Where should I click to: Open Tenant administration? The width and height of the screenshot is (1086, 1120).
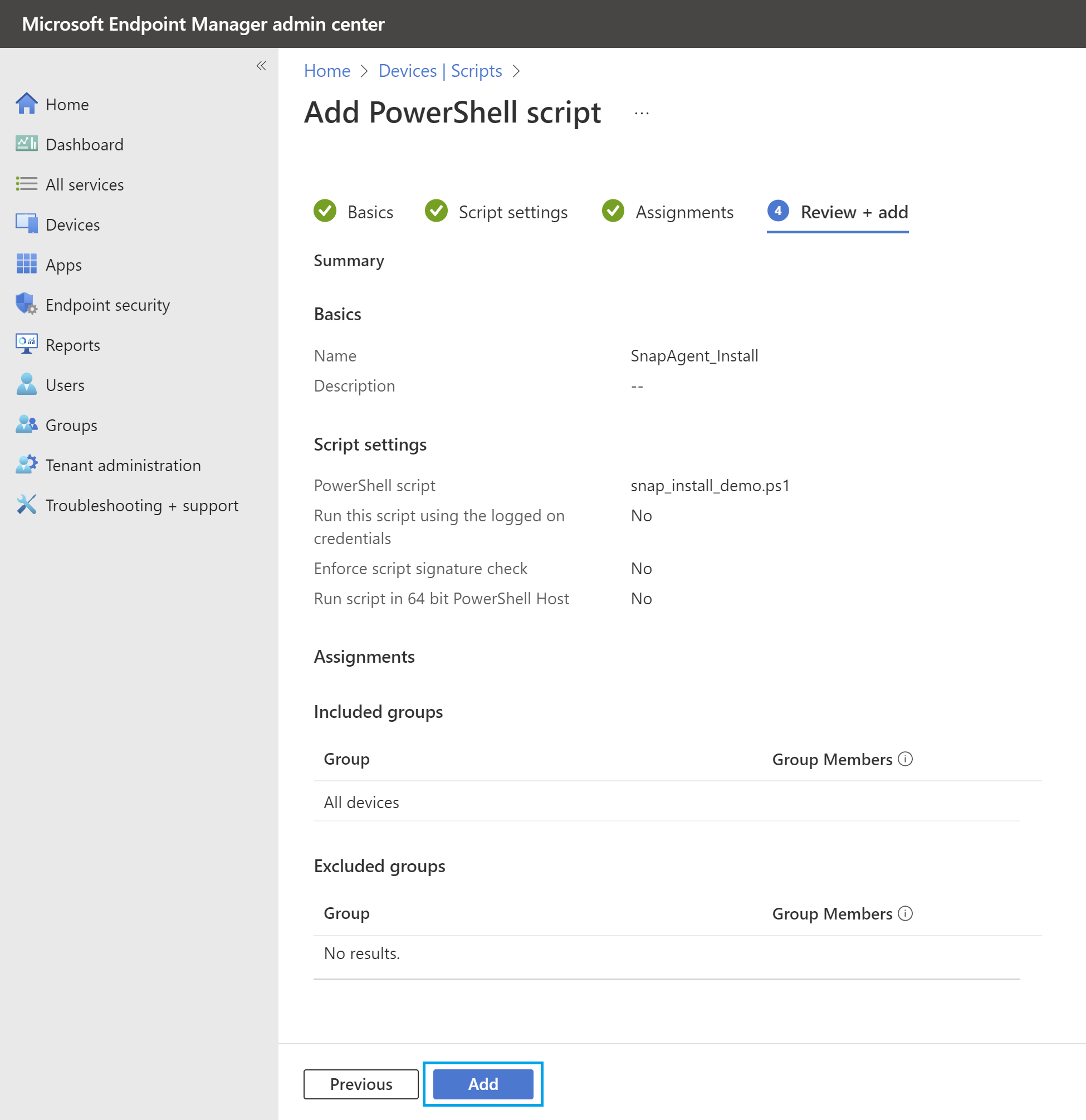[x=124, y=465]
